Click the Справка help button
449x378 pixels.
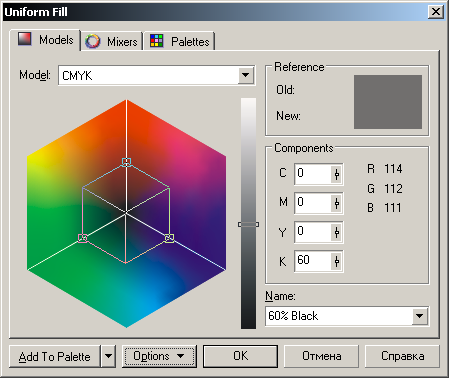pos(402,356)
